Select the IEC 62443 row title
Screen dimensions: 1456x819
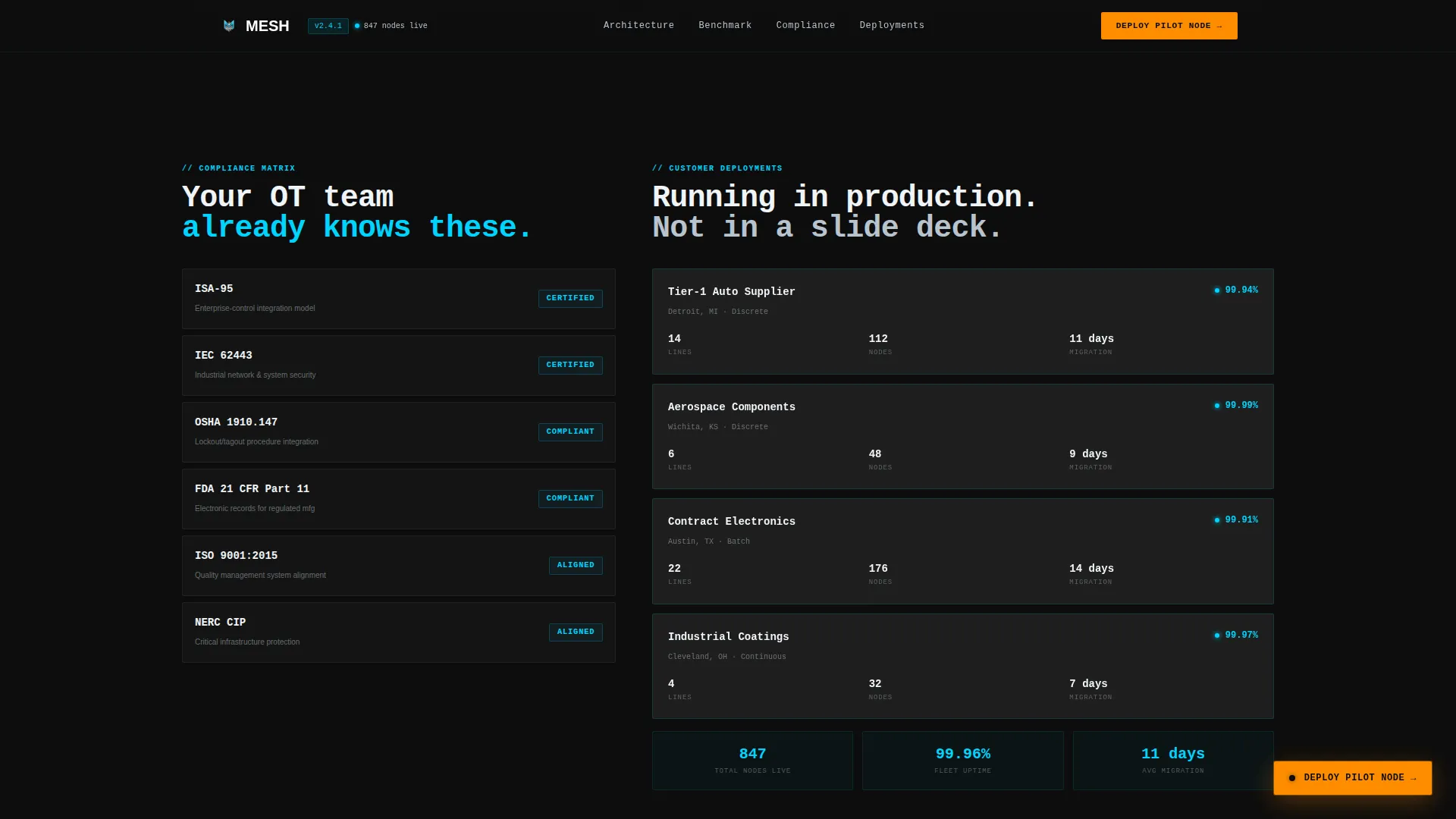click(224, 356)
